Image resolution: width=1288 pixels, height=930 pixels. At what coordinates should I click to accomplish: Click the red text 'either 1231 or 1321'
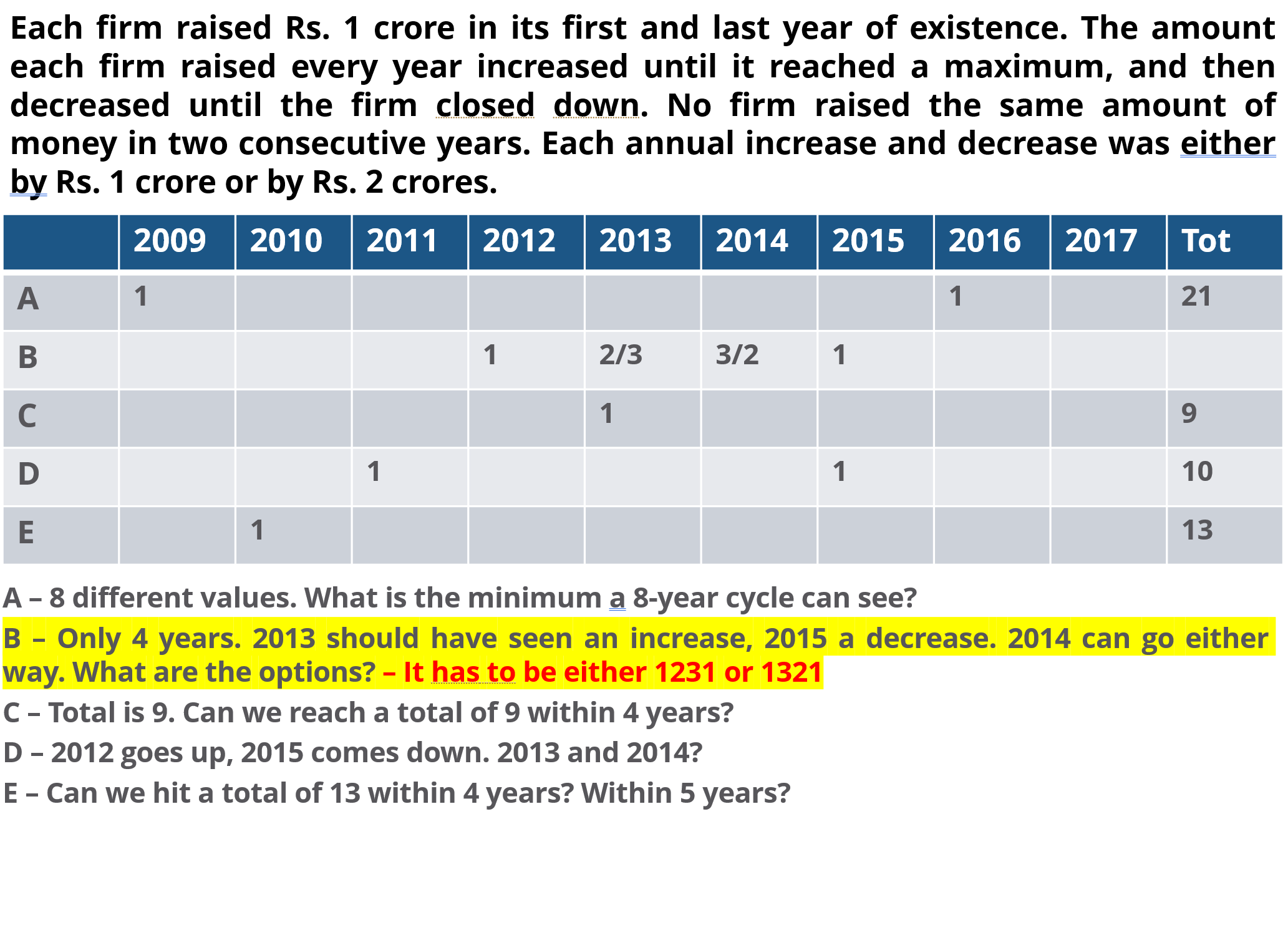(693, 672)
